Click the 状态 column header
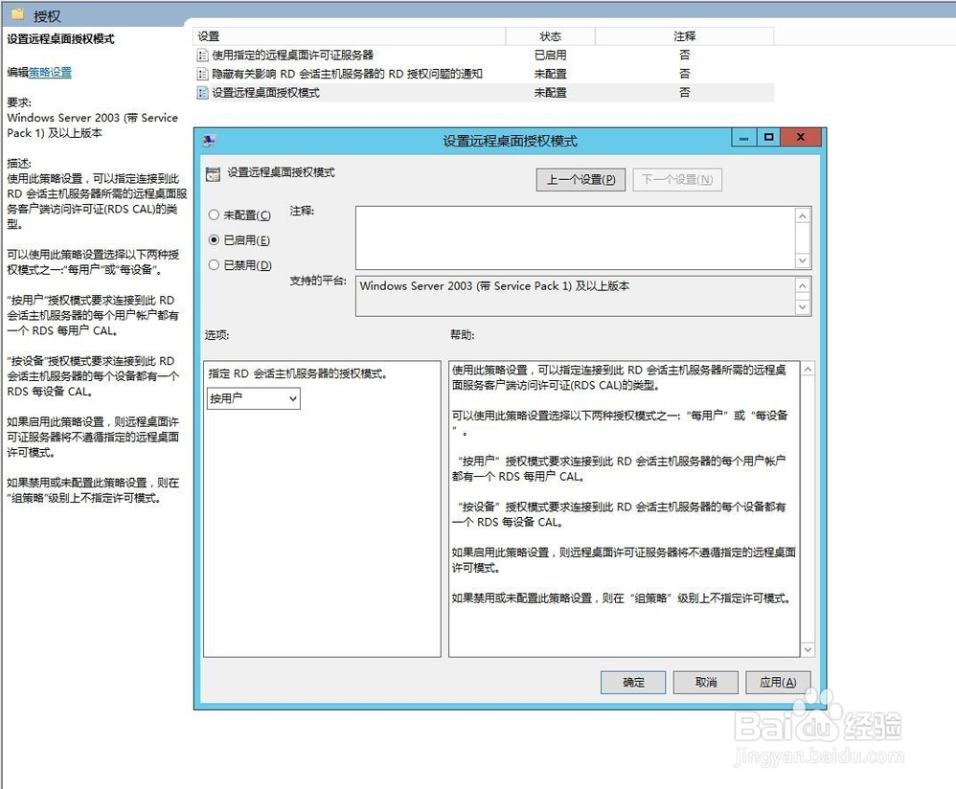 [550, 37]
